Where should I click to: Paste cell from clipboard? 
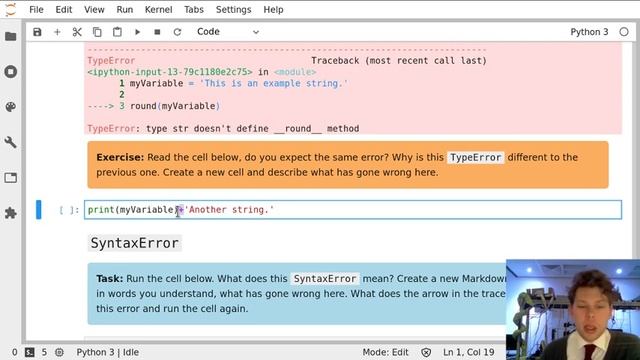(x=117, y=32)
